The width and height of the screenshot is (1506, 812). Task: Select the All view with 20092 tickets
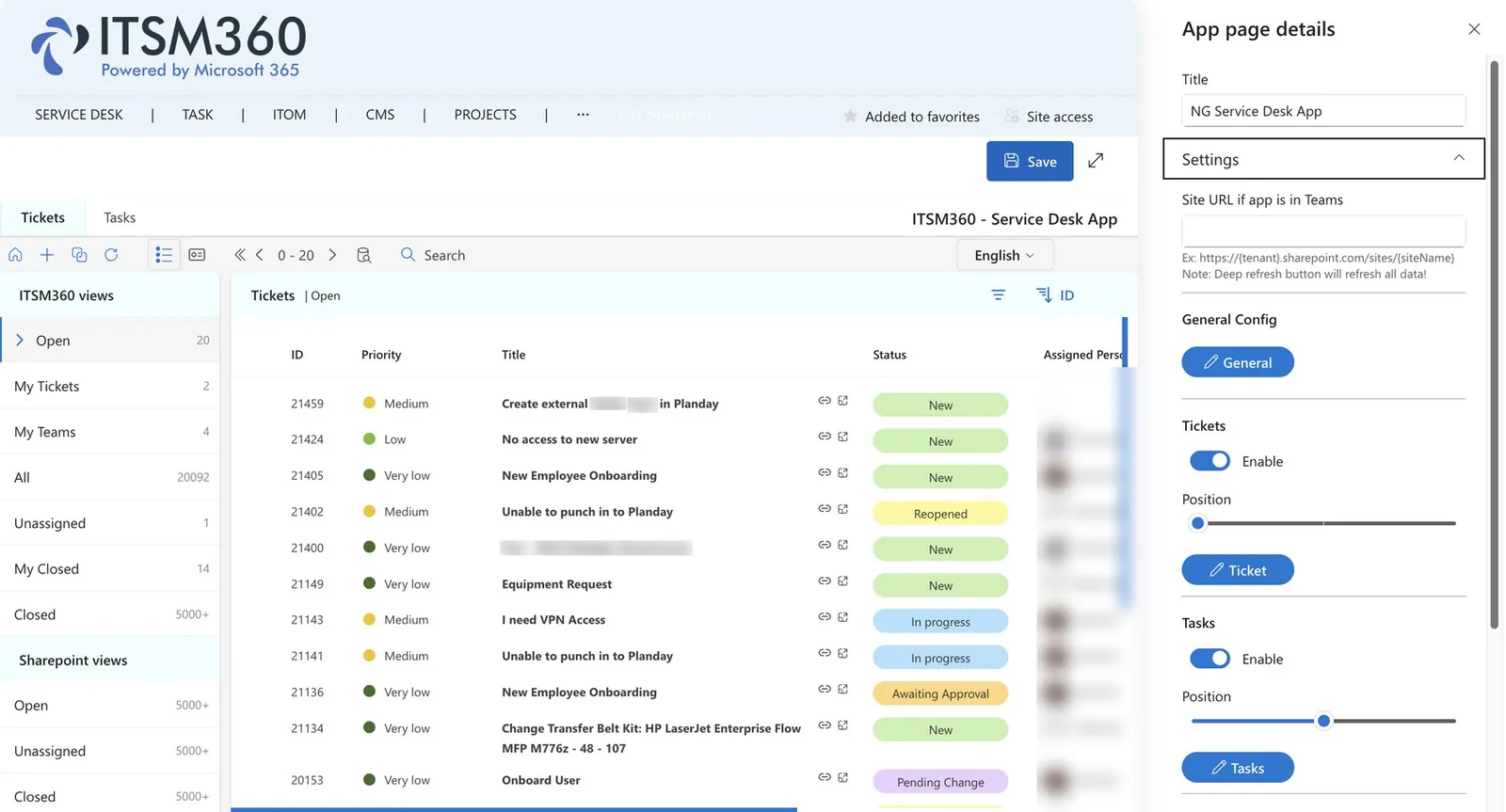(x=110, y=477)
